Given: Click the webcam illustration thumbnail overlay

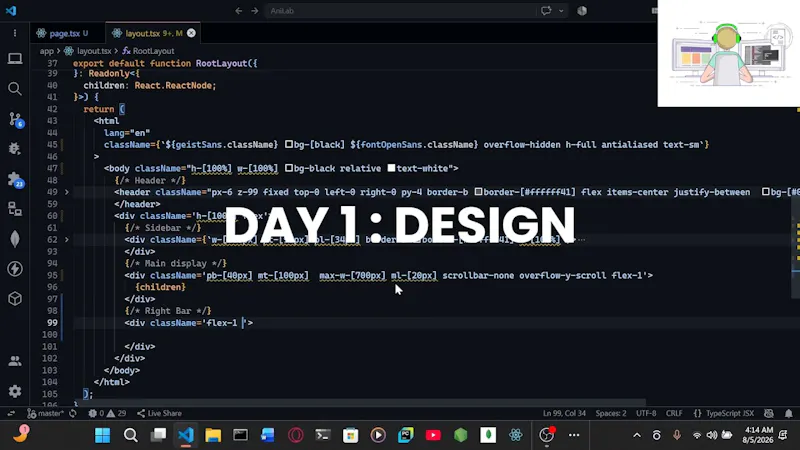Looking at the screenshot, I should coord(729,53).
